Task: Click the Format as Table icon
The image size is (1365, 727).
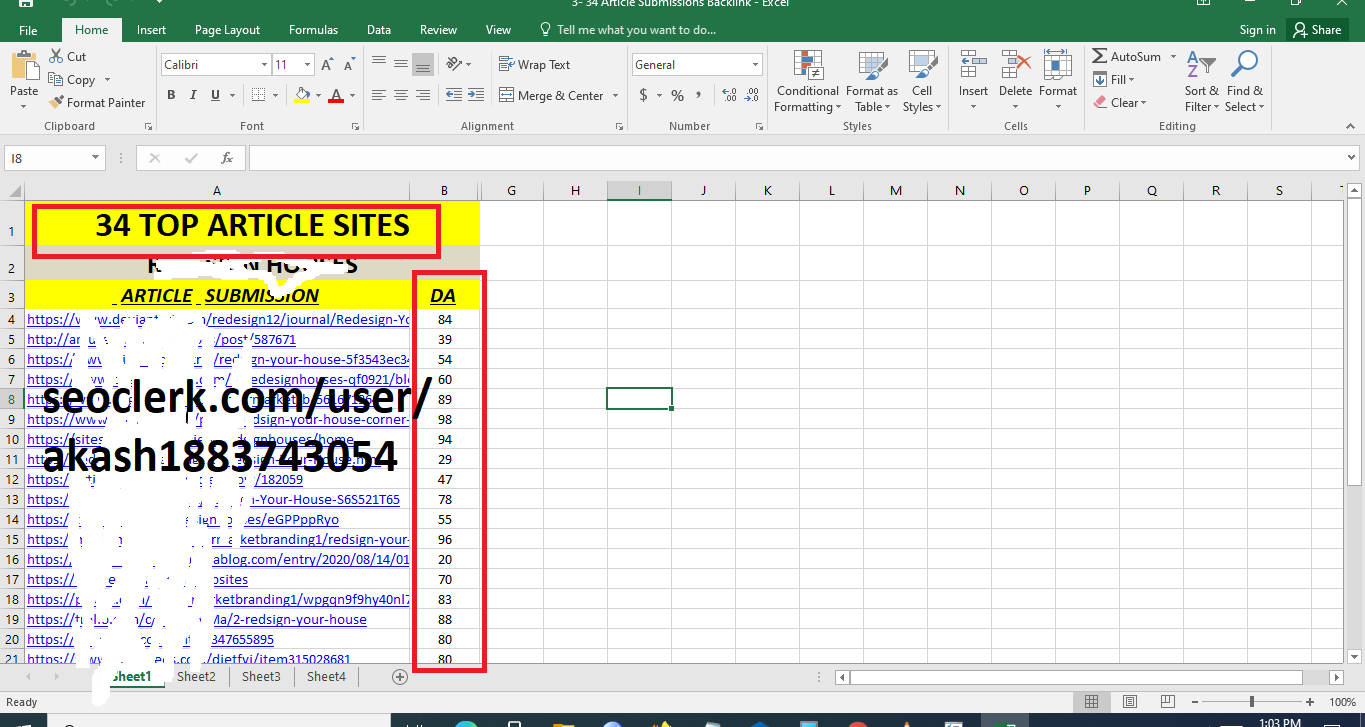Action: (x=871, y=66)
